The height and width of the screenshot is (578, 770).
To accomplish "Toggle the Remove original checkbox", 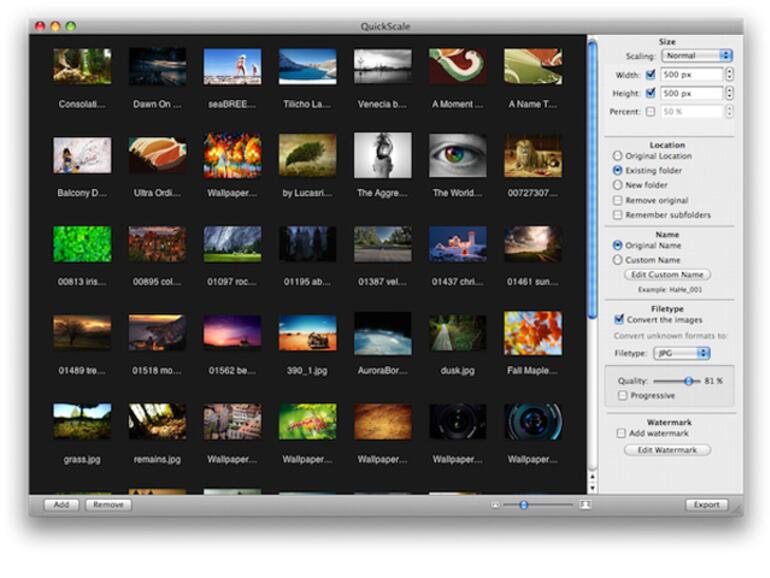I will pyautogui.click(x=617, y=200).
